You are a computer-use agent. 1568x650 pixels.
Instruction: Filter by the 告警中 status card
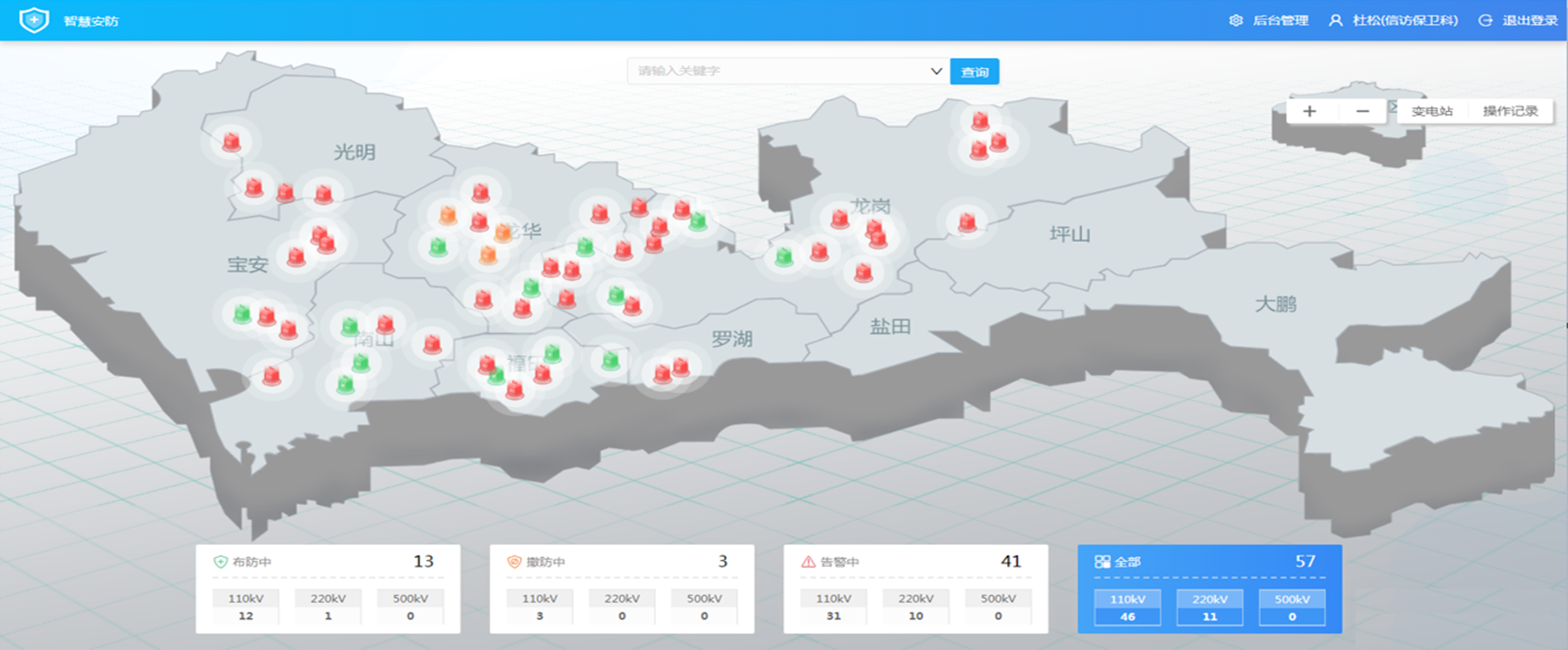pos(916,589)
